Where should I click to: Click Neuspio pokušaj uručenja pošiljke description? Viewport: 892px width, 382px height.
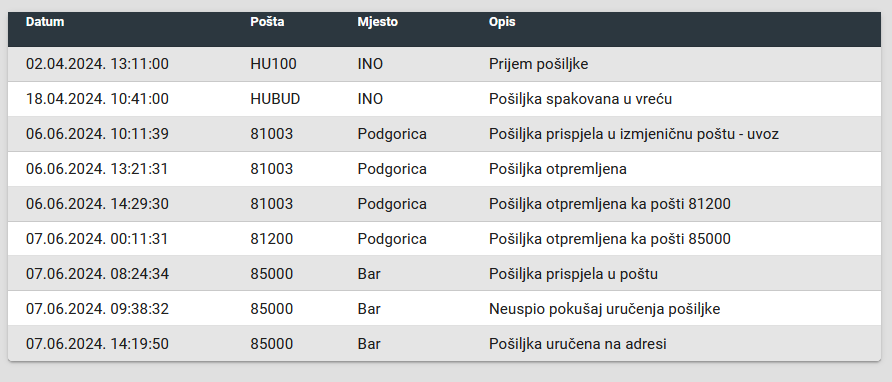coord(605,309)
